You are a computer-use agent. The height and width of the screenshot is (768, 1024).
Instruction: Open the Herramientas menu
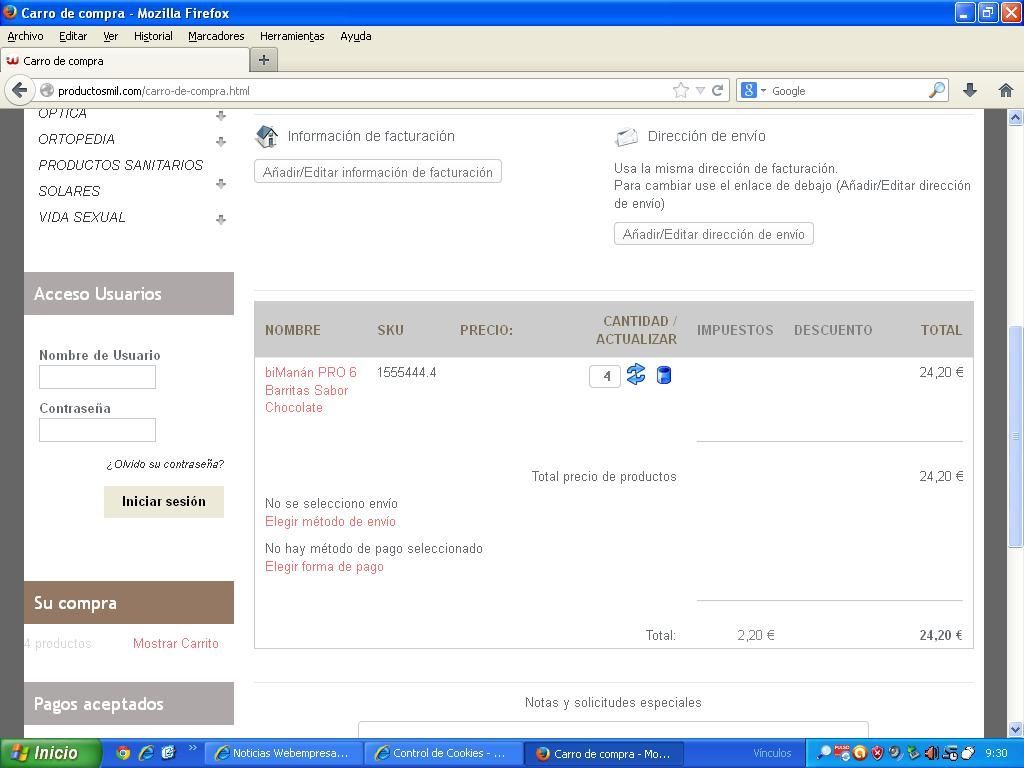click(x=292, y=36)
